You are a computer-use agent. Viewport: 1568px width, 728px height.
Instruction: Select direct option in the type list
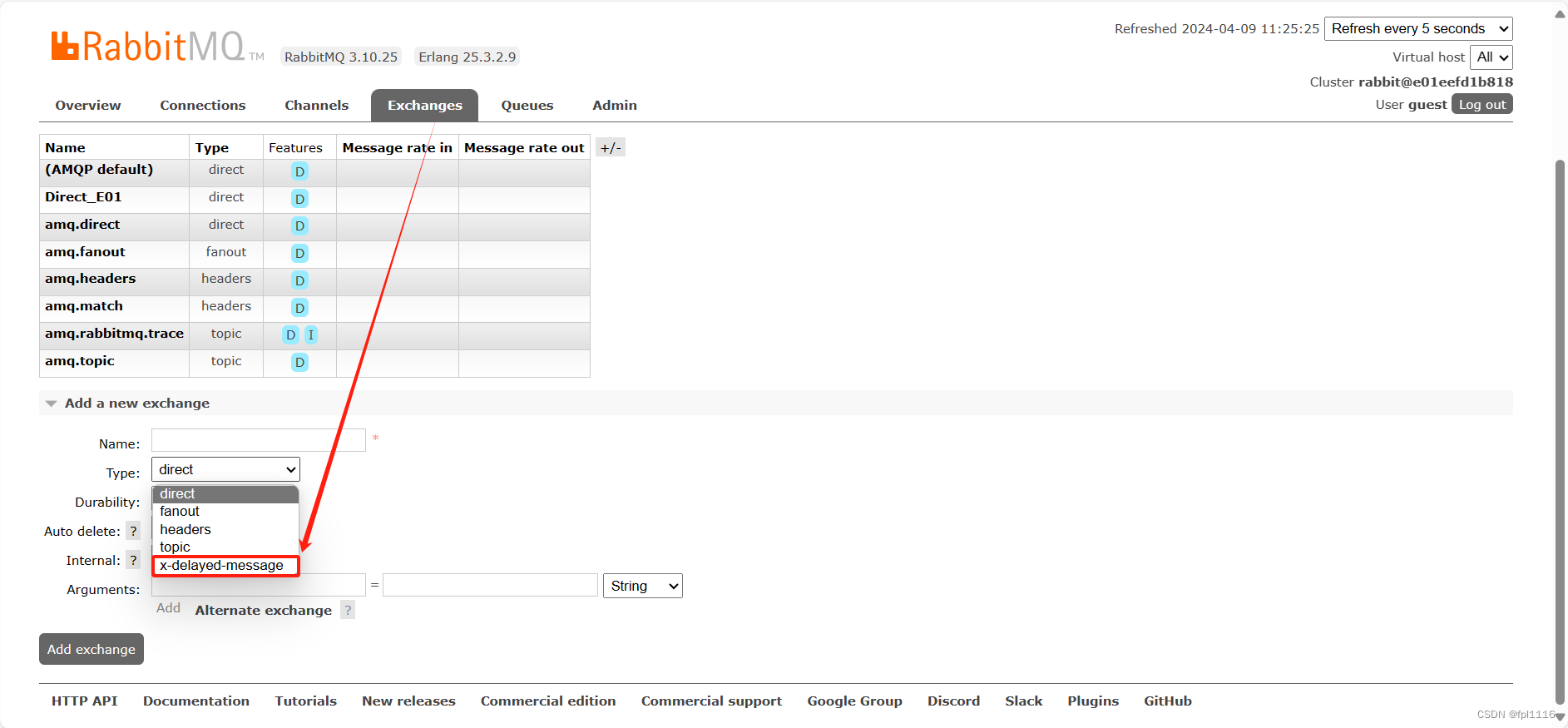coord(225,494)
